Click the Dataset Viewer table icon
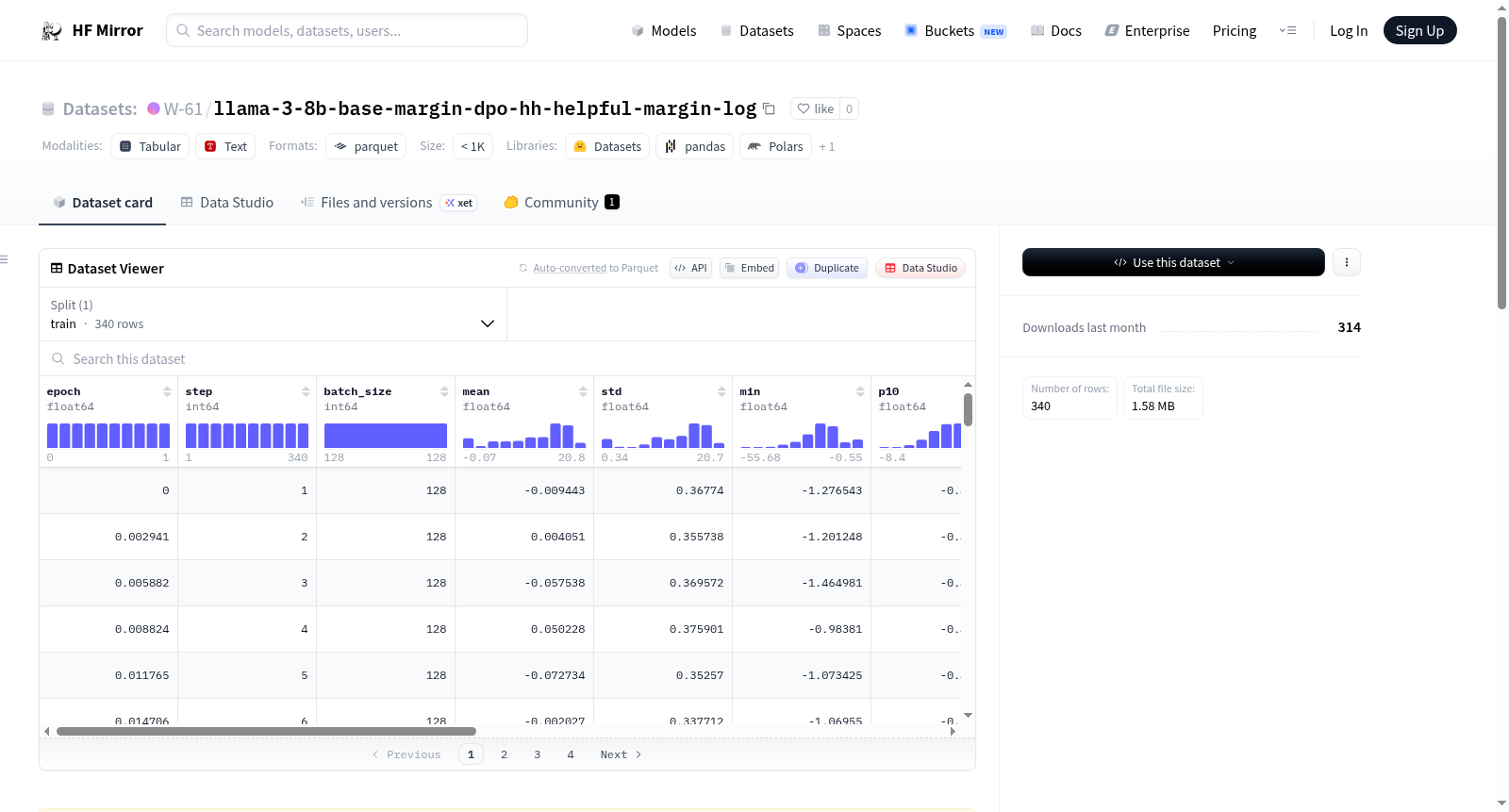Screen dimensions: 1509x812 (x=57, y=269)
